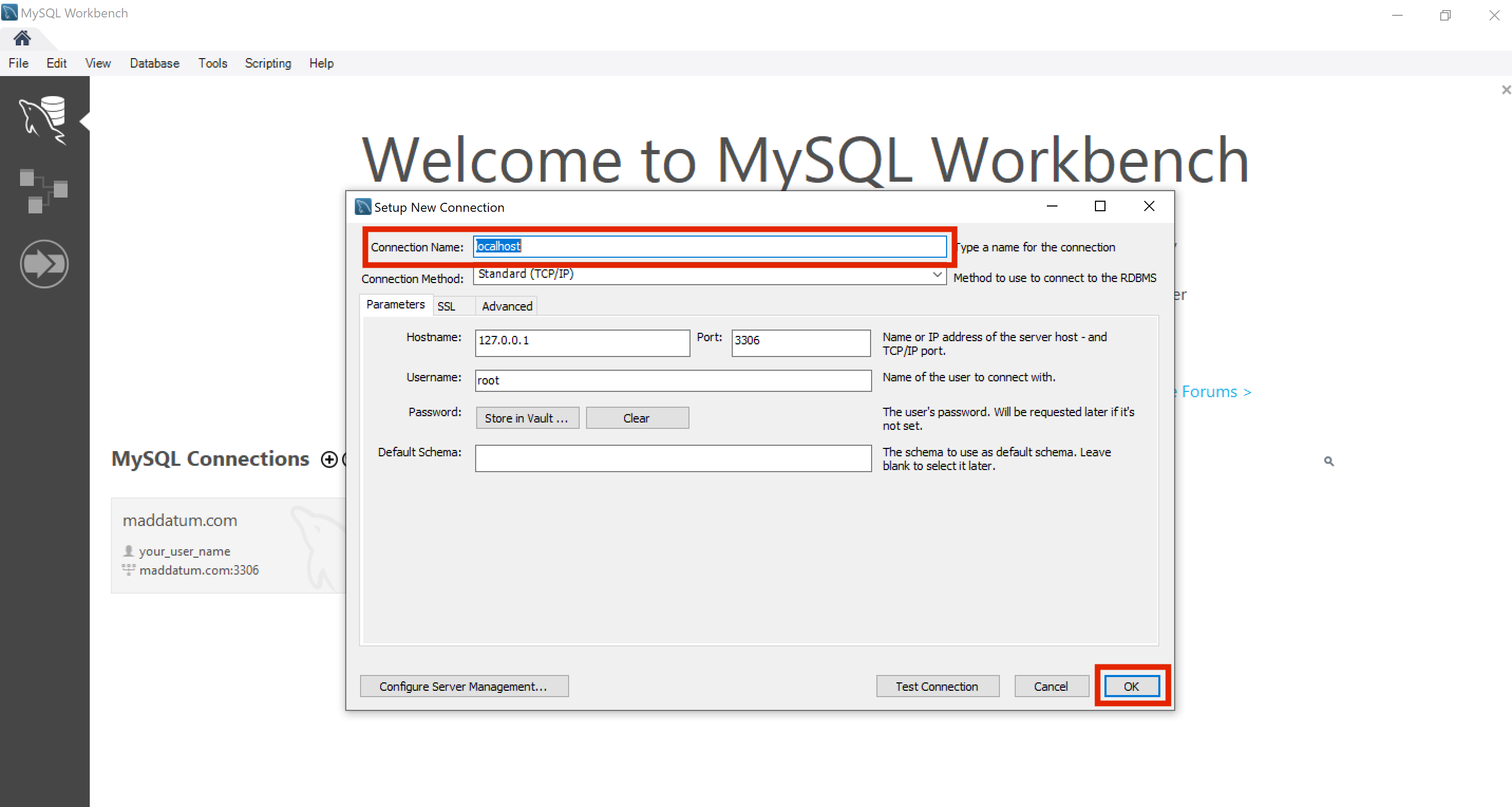Open the Models sidebar icon
Screen dimensions: 1512x807
pos(43,191)
